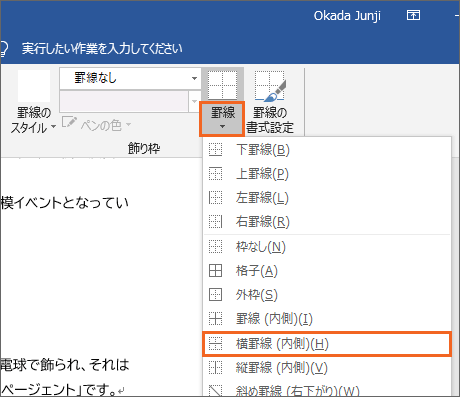
Task: Click the 下罫線(B) bottom border icon
Action: coord(215,150)
